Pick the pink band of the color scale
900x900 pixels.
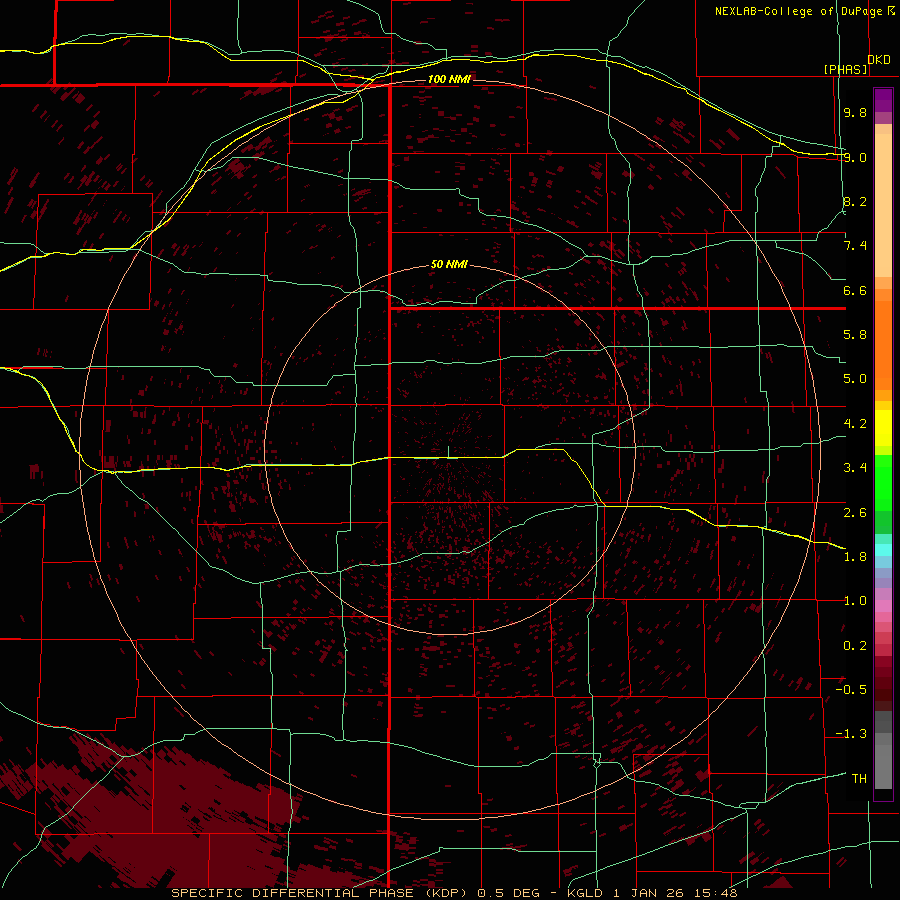pos(883,606)
